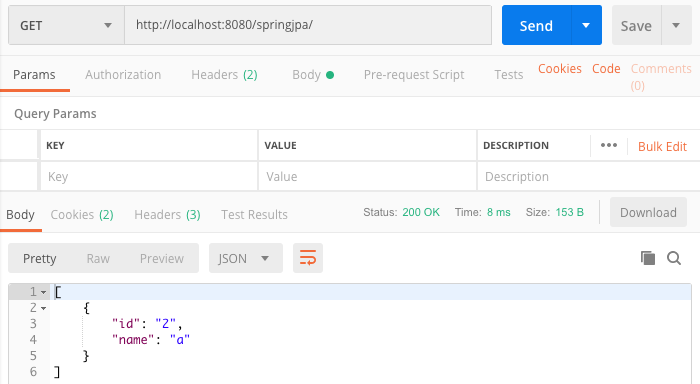Click the Code link

pyautogui.click(x=606, y=69)
